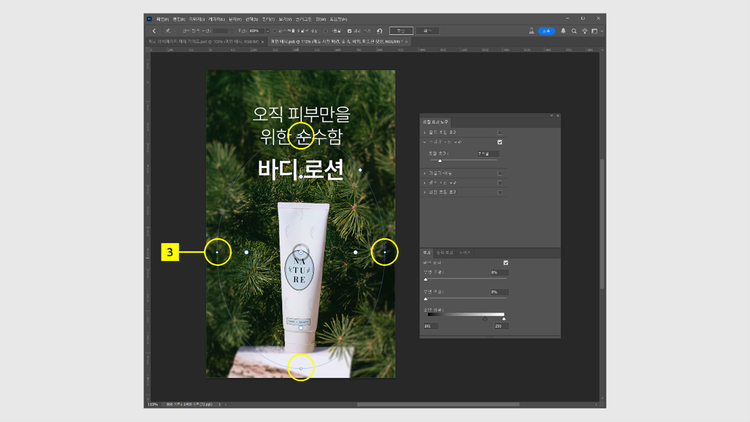Click the right ellipse handle of iris blur

click(385, 252)
